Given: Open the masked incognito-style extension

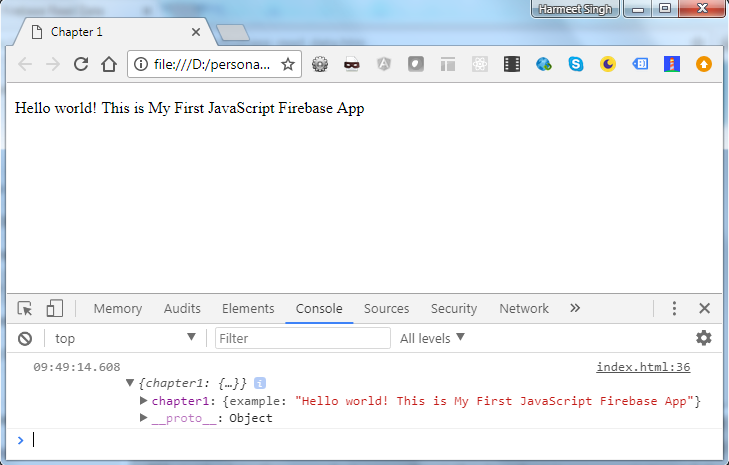Looking at the screenshot, I should tap(352, 64).
